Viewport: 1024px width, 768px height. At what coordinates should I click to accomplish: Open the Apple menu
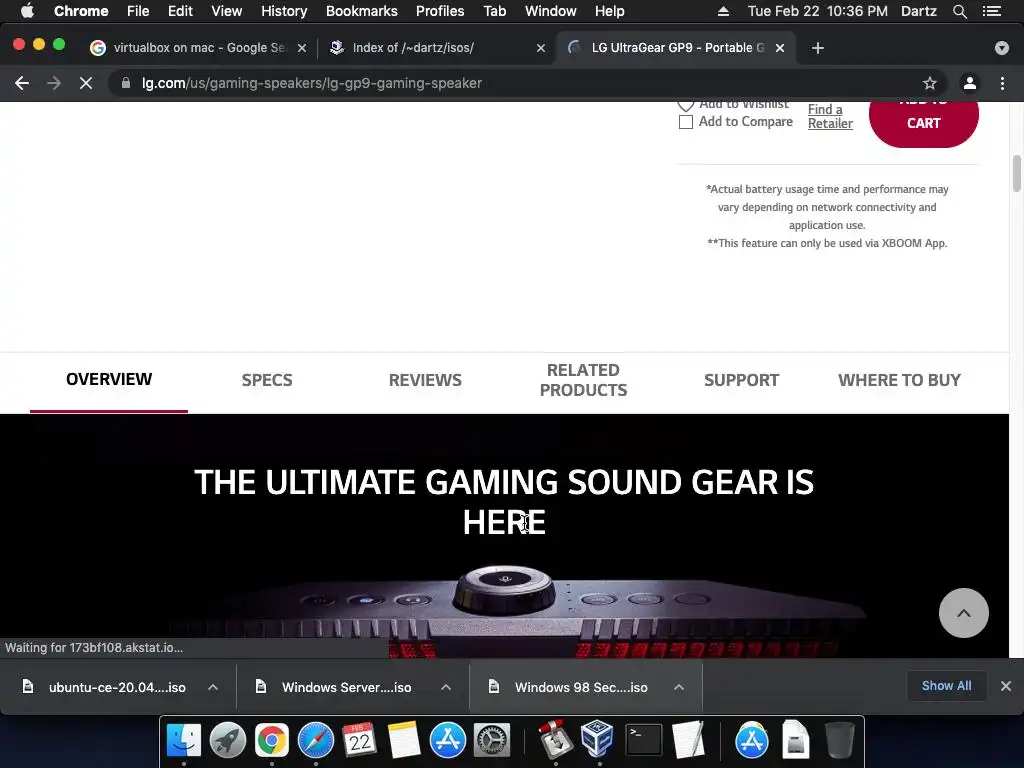click(x=27, y=11)
